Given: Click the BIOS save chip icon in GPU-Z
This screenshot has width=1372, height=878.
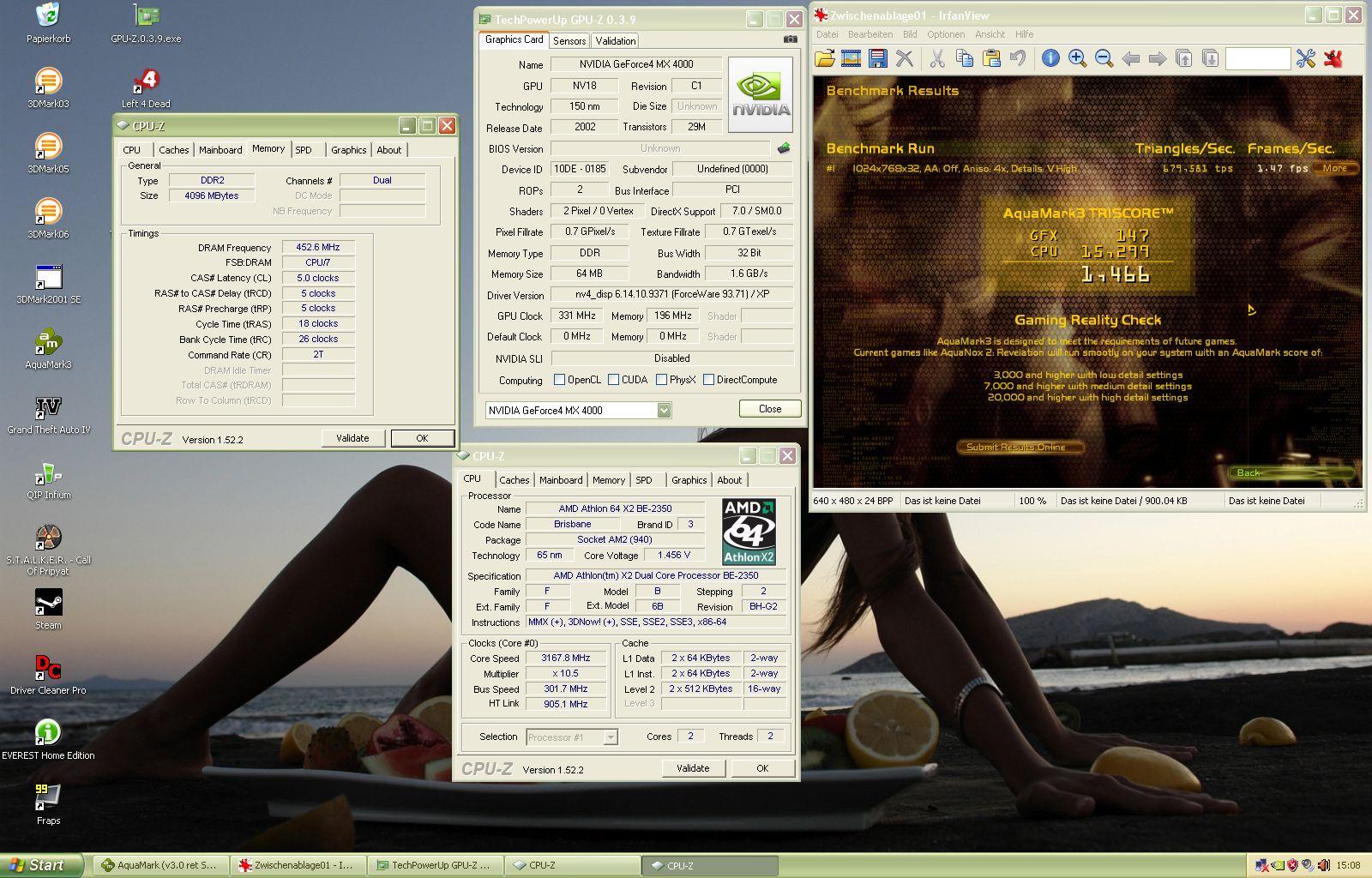Looking at the screenshot, I should tap(784, 148).
